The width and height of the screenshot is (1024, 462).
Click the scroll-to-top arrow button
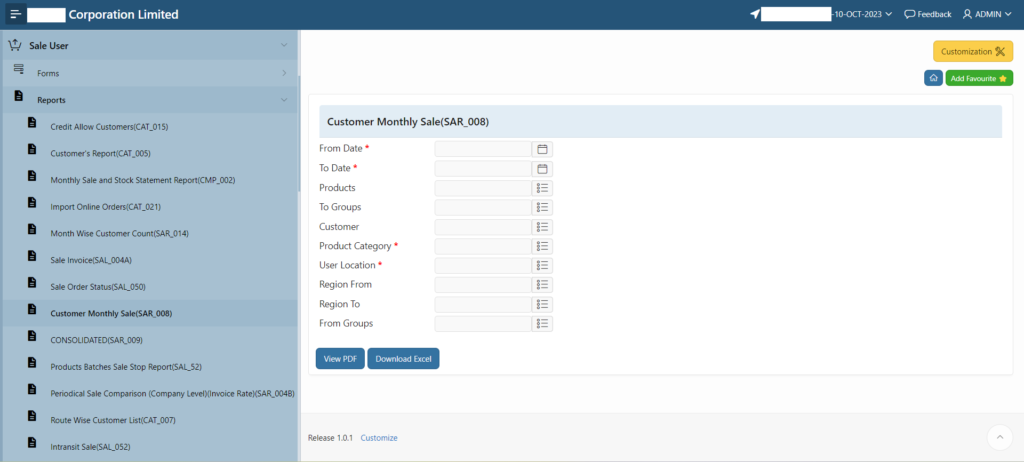pos(1000,438)
